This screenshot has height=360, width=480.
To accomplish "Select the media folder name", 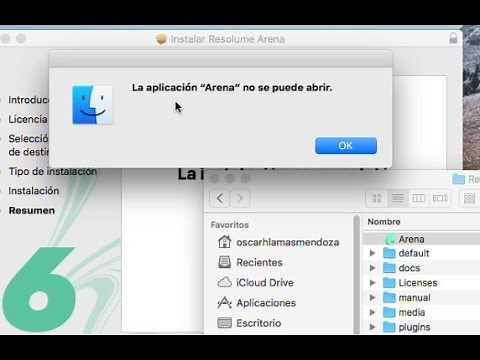I will (412, 312).
